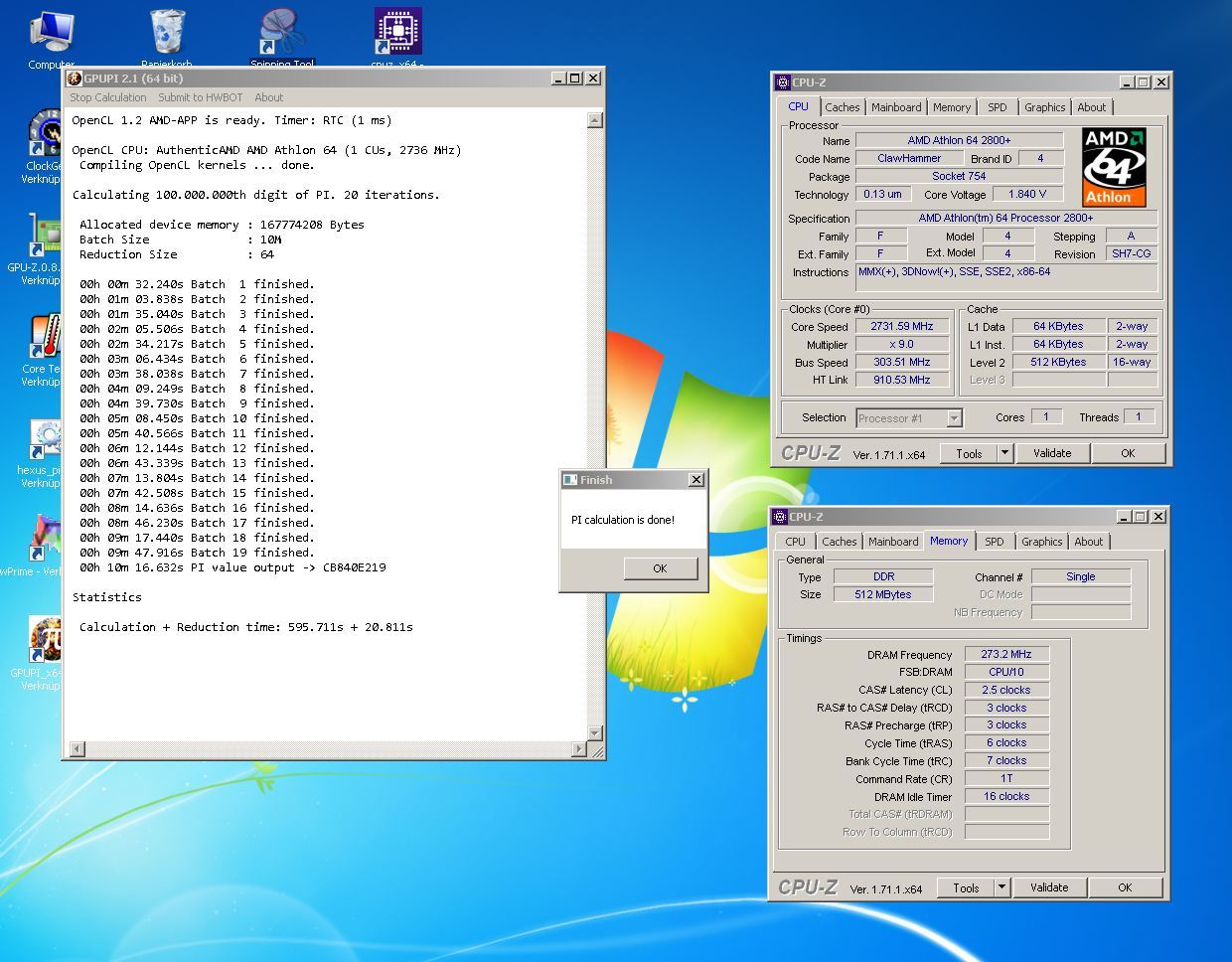1232x962 pixels.
Task: Switch to SPD tab in lower CPU-Z
Action: [x=995, y=542]
